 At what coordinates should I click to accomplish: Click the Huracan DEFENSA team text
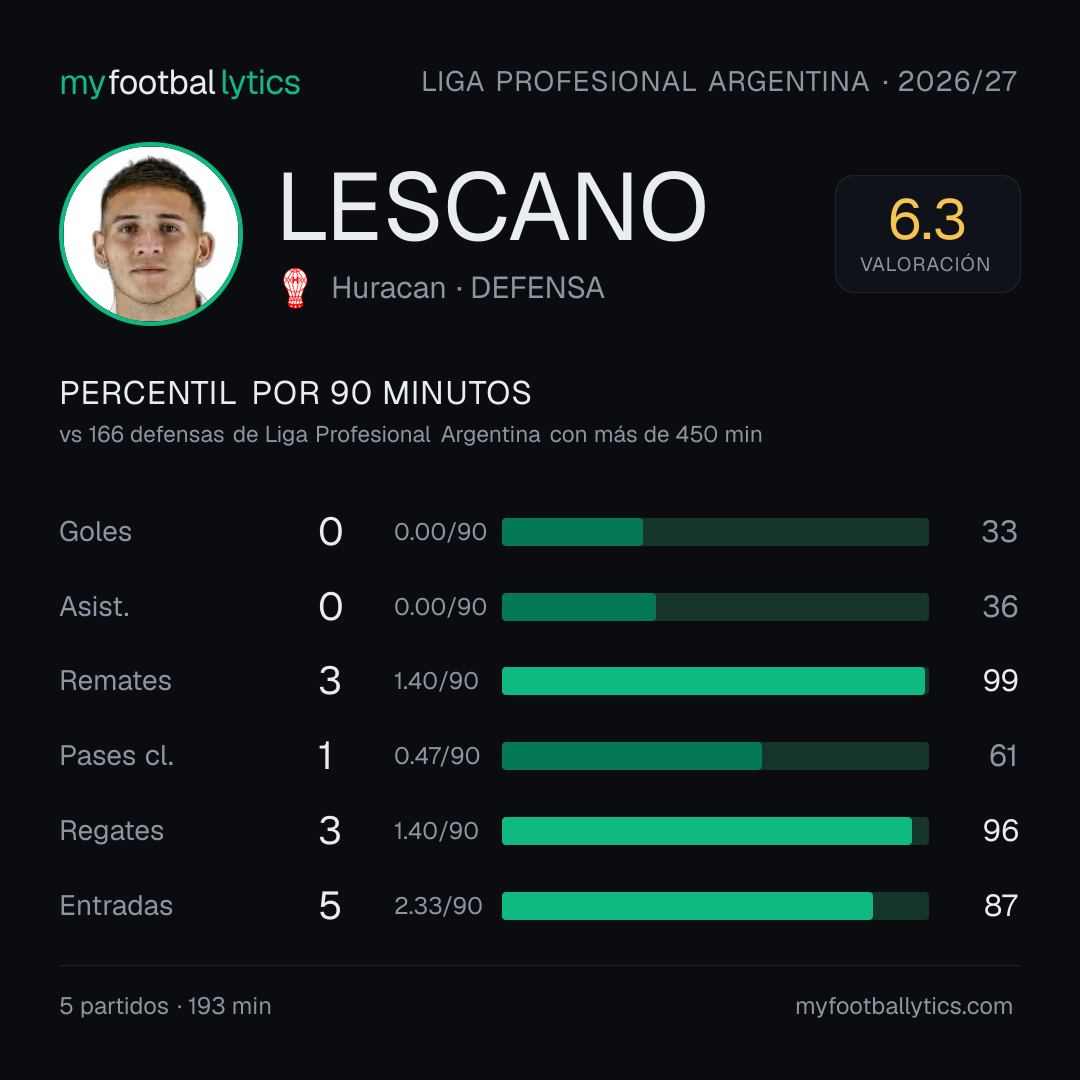(468, 288)
